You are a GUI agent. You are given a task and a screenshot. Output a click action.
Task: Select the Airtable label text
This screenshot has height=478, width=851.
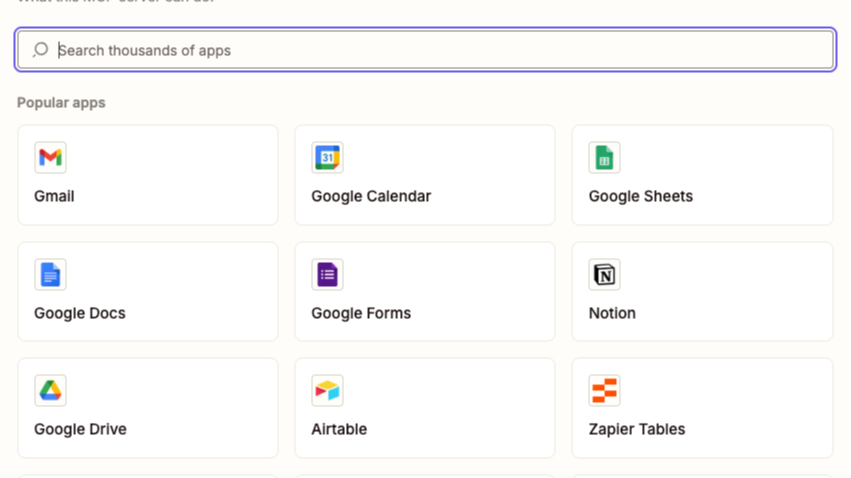pos(339,429)
